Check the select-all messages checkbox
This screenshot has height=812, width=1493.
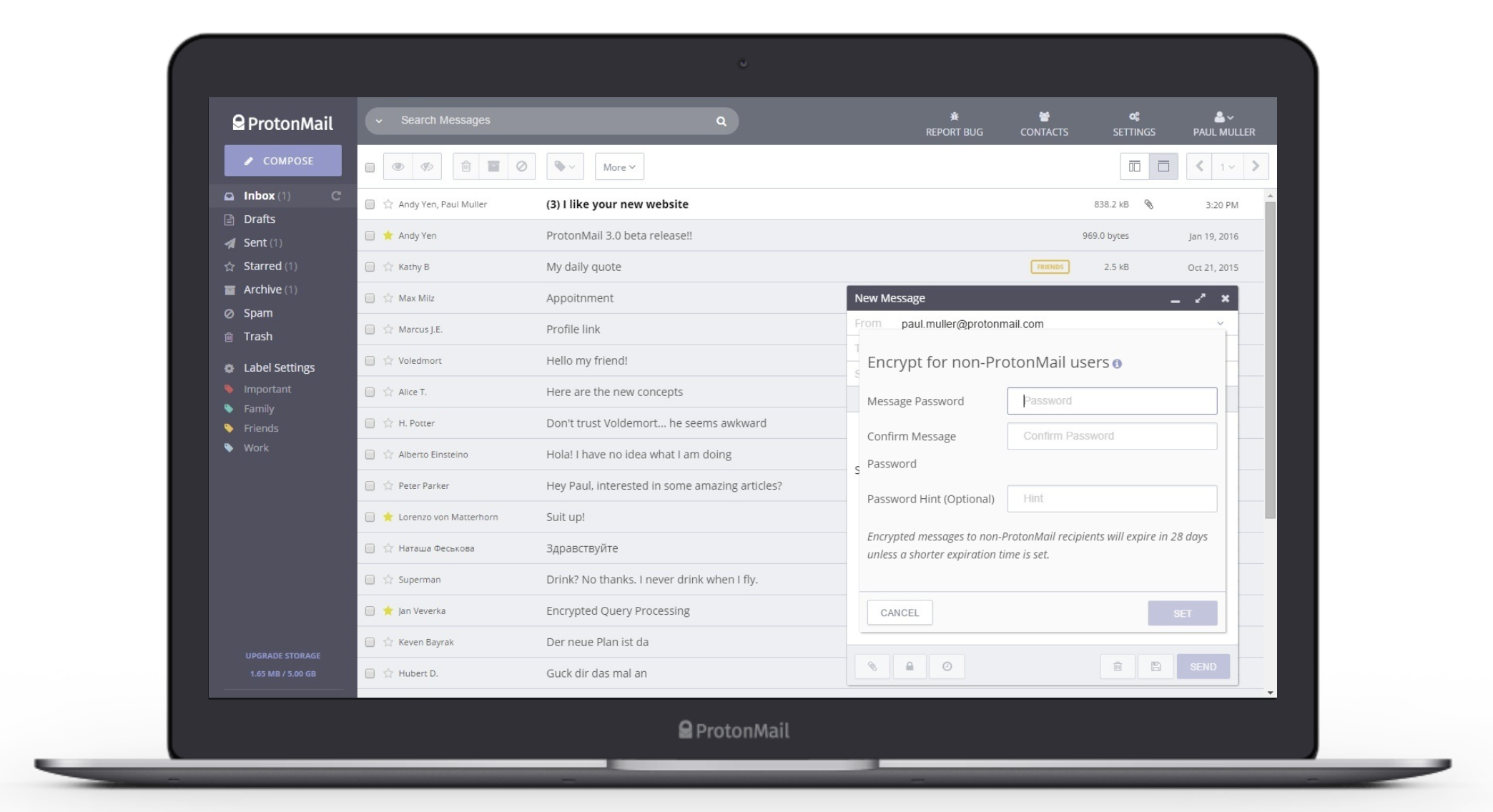(x=370, y=167)
